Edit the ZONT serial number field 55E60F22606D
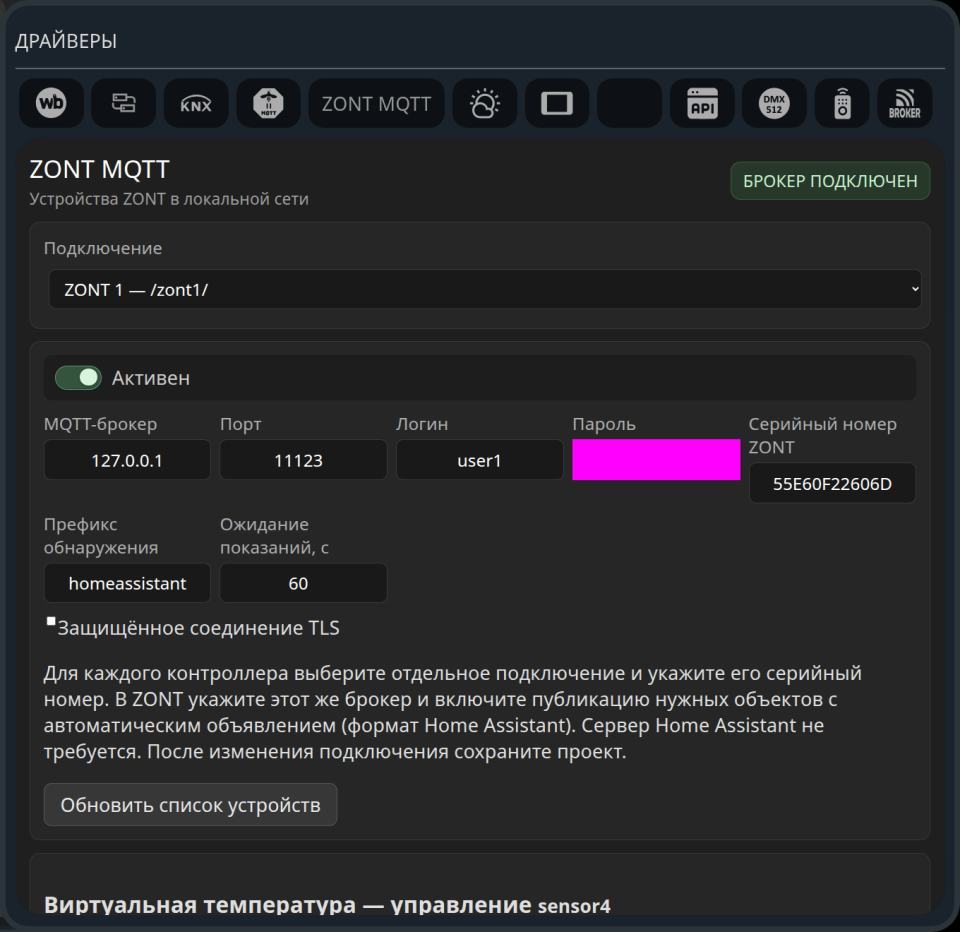Screen dimensions: 960x932 point(832,483)
